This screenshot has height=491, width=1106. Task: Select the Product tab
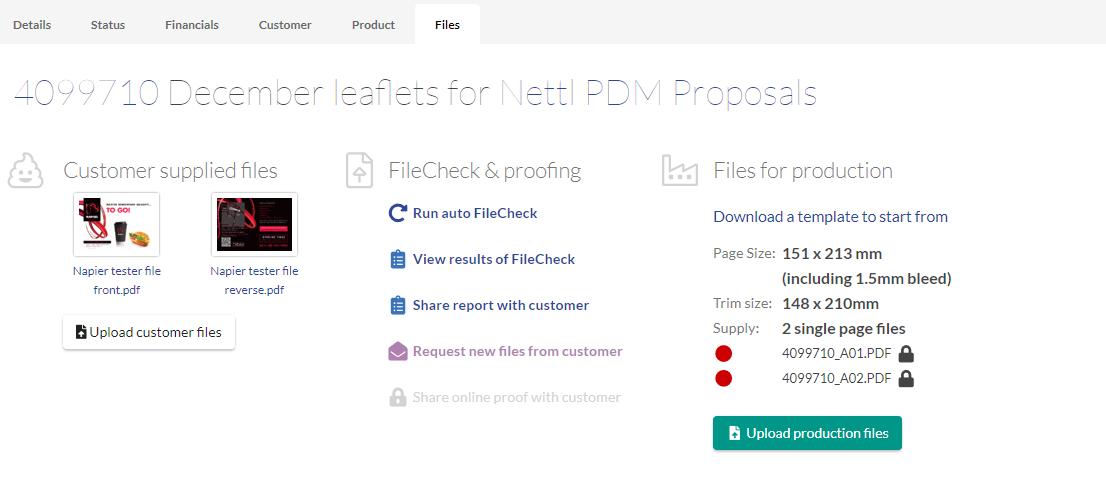[x=373, y=25]
